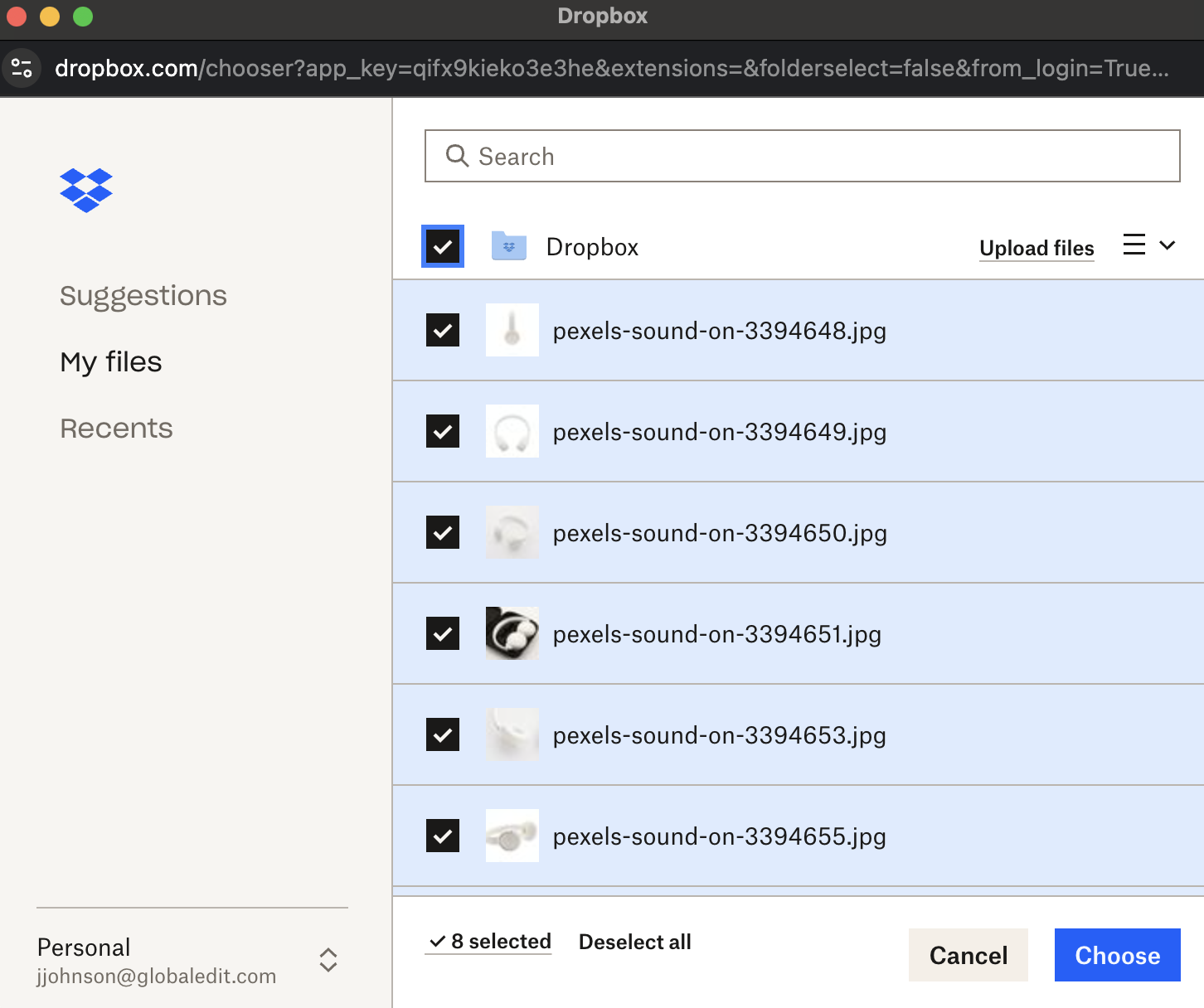Go to Suggestions in the sidebar
Viewport: 1204px width, 1008px height.
[143, 296]
